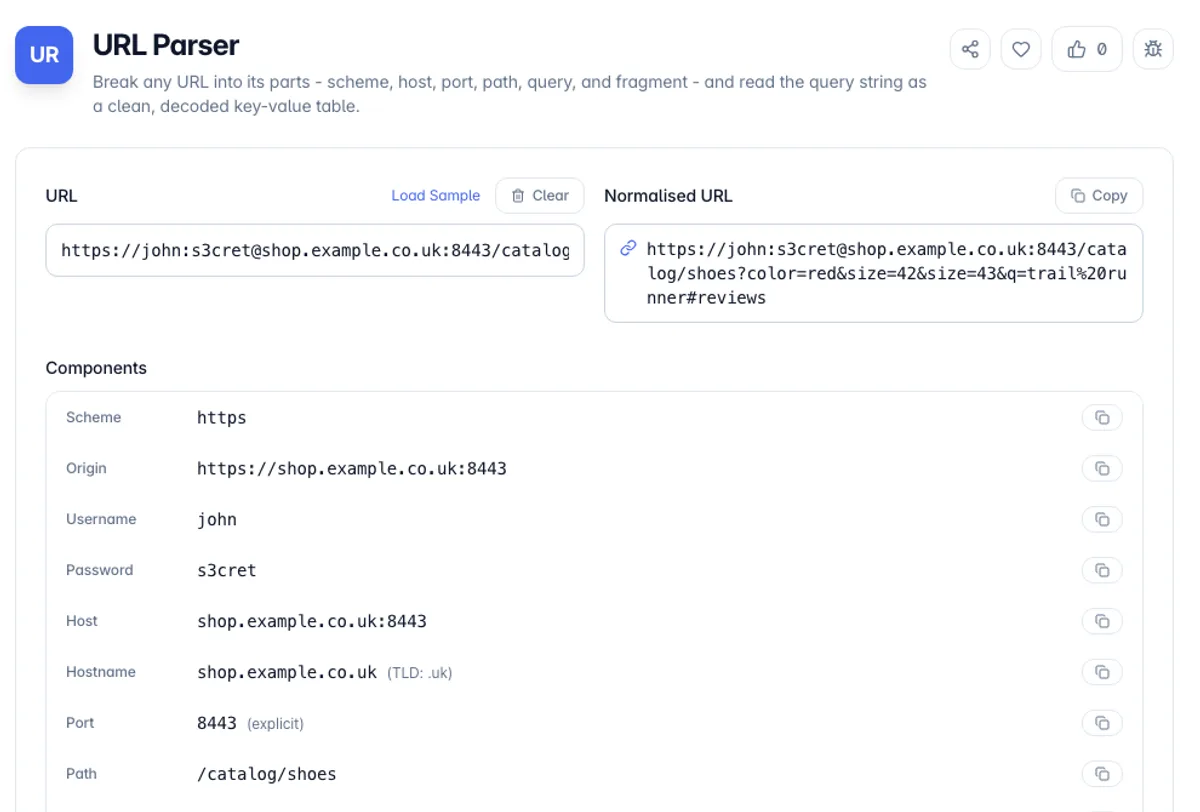Focus the URL input field
Viewport: 1200px width, 812px height.
(x=315, y=250)
